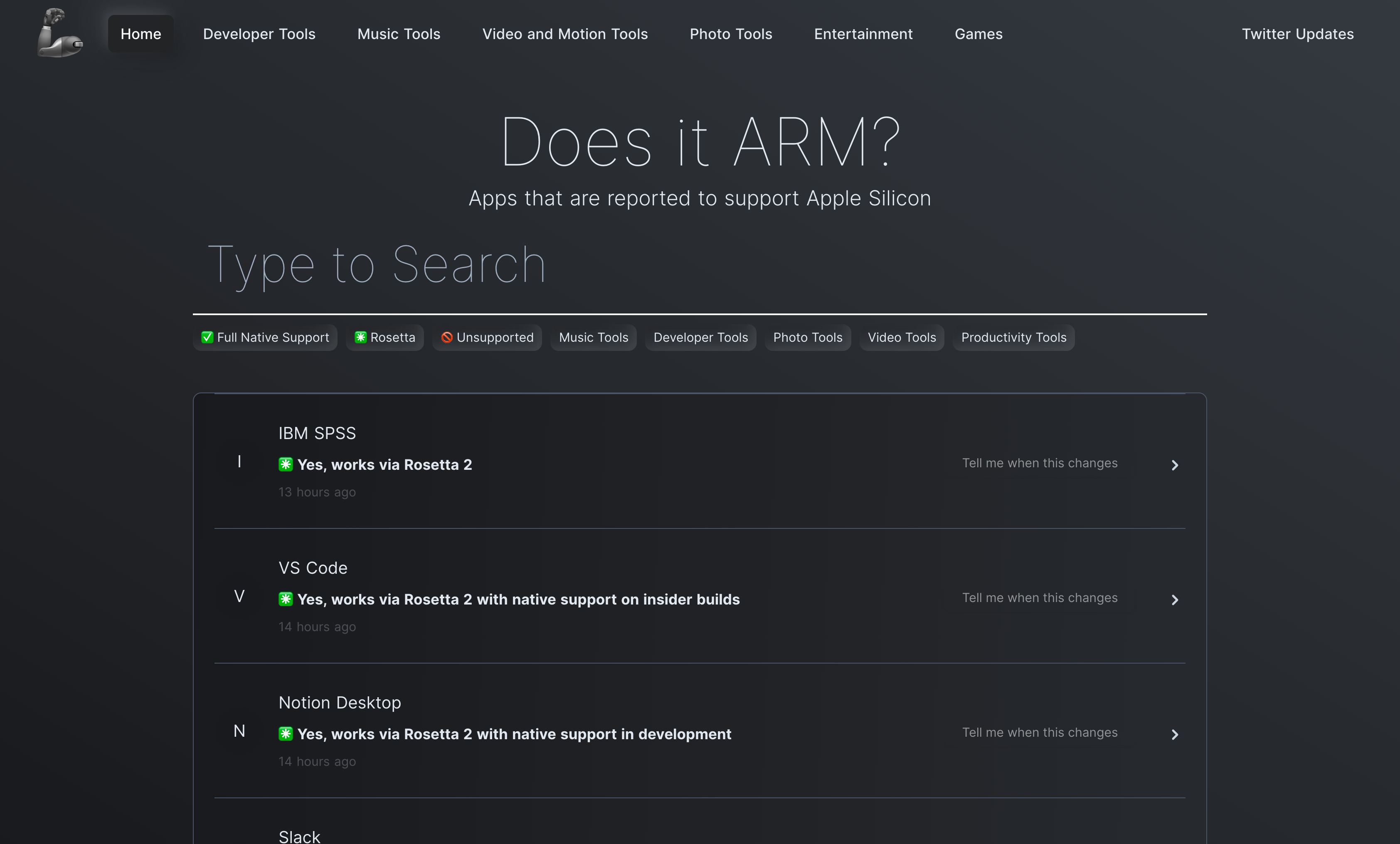Image resolution: width=1400 pixels, height=844 pixels.
Task: Filter the list by Music Tools chip
Action: point(593,338)
